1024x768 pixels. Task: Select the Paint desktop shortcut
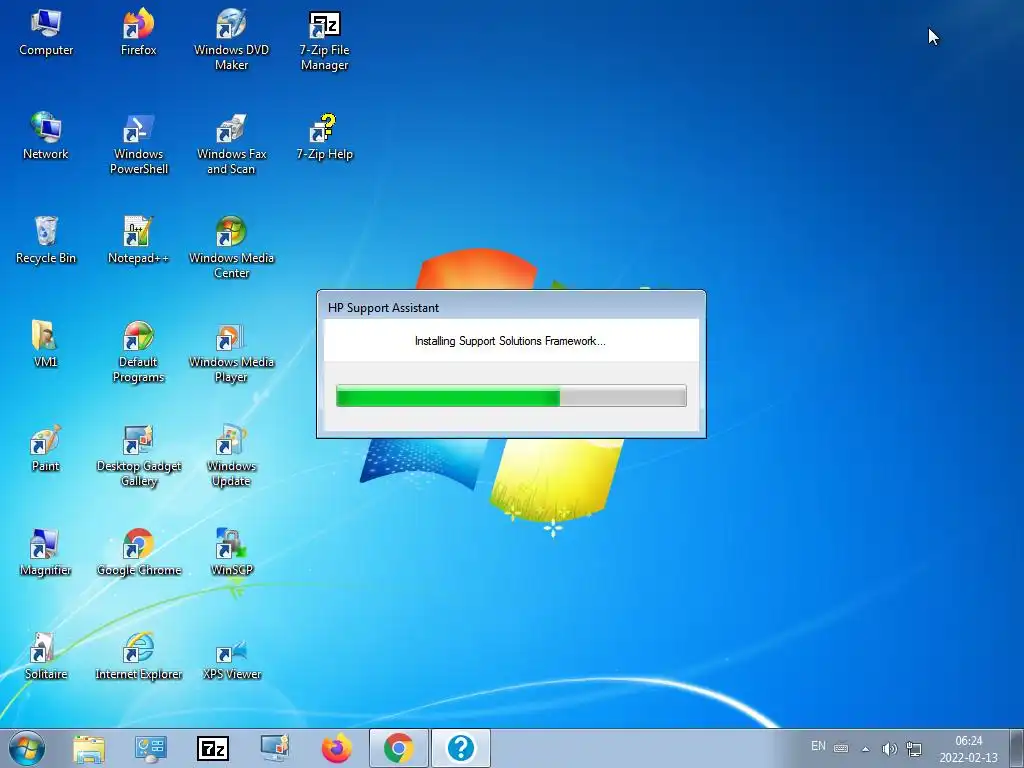(45, 449)
